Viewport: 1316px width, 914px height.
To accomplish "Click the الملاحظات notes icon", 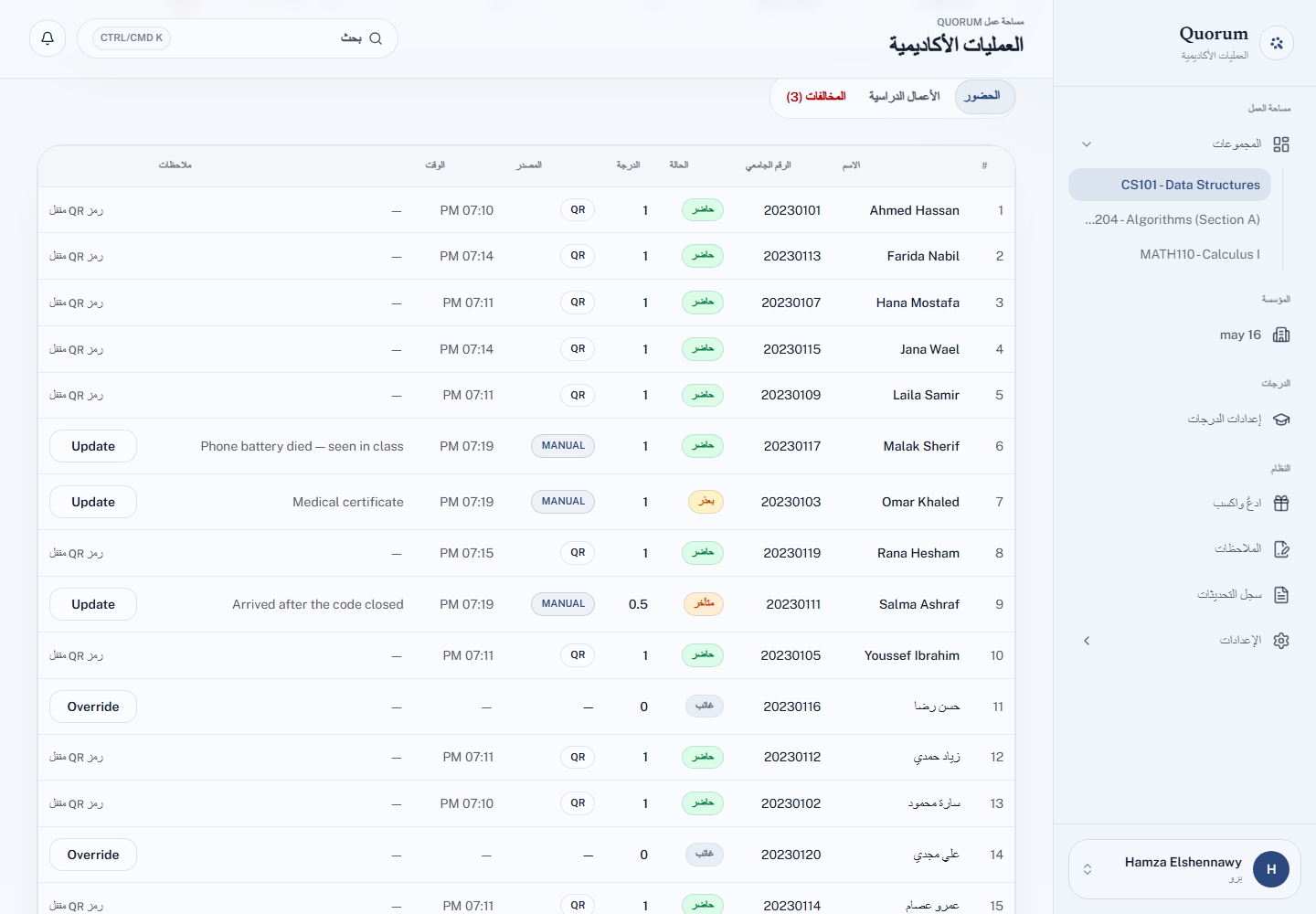I will coord(1281,548).
